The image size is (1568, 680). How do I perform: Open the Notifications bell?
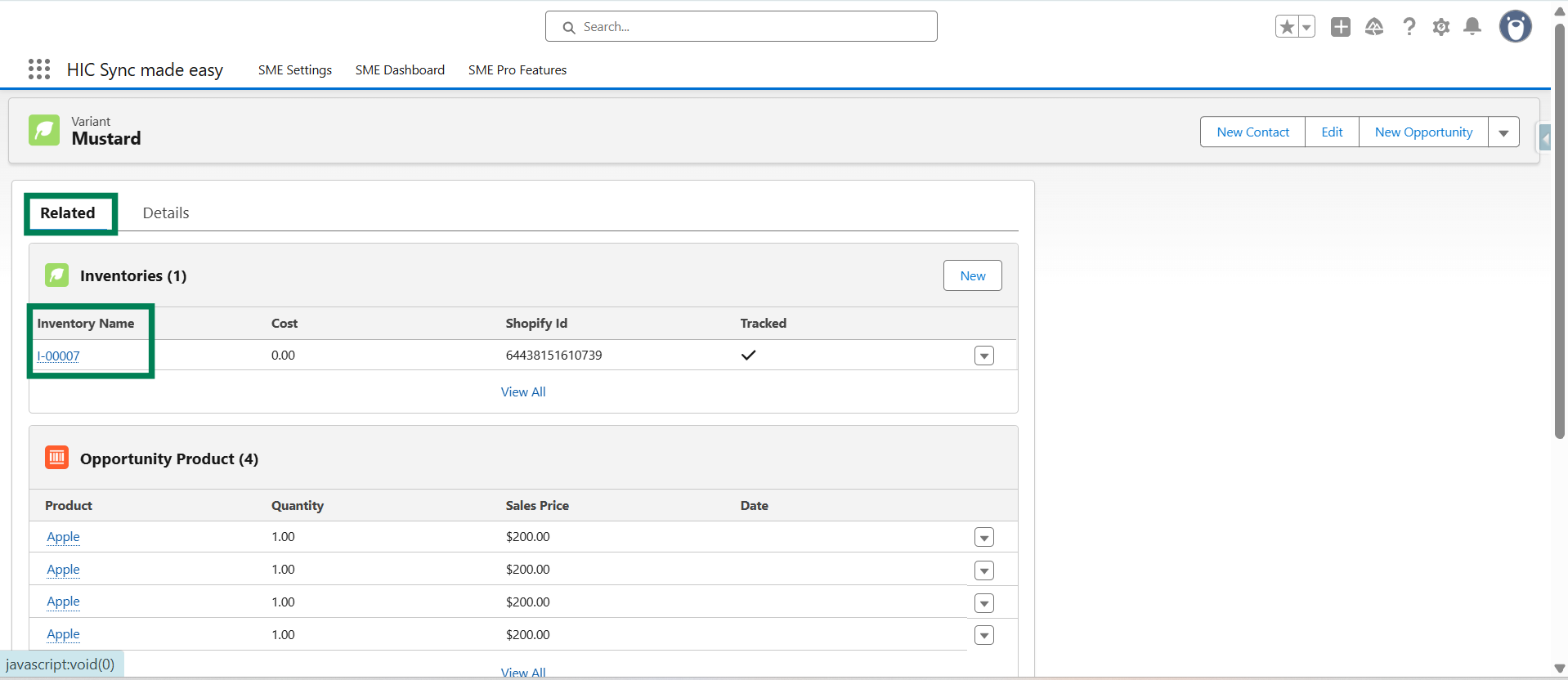click(1472, 27)
